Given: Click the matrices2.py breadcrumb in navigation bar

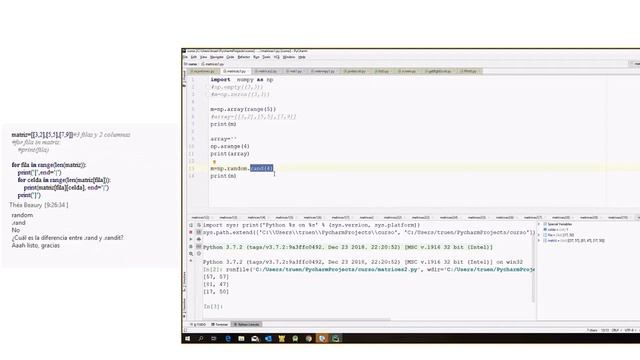Looking at the screenshot, I should pyautogui.click(x=213, y=64).
